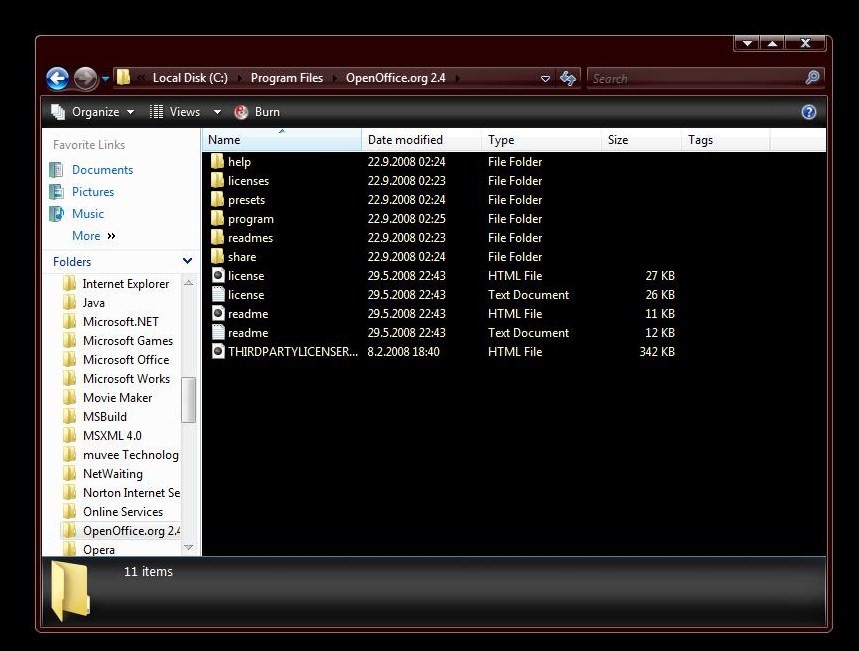Select the readmes folder icon

[217, 237]
